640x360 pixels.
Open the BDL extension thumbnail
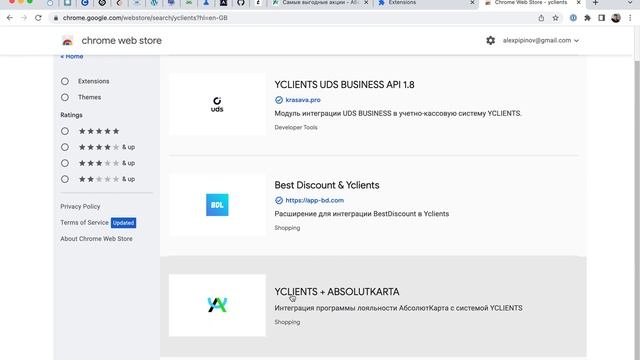(x=217, y=204)
